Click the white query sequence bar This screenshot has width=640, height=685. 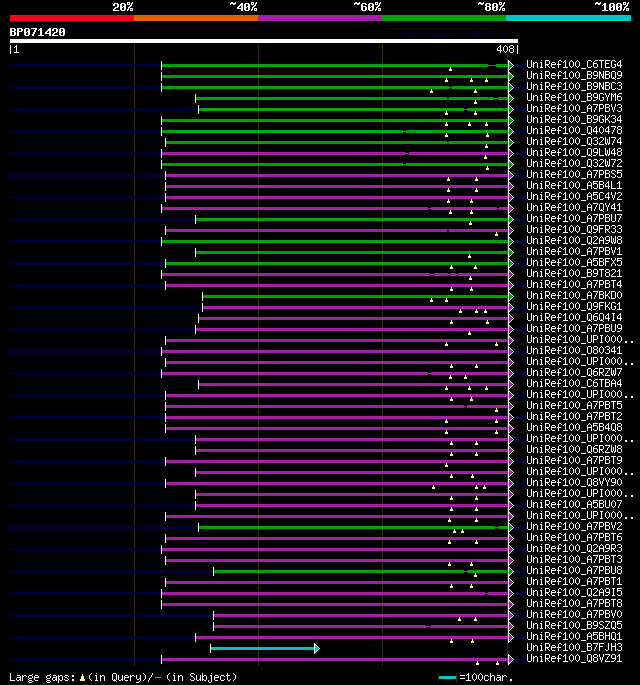coord(264,41)
